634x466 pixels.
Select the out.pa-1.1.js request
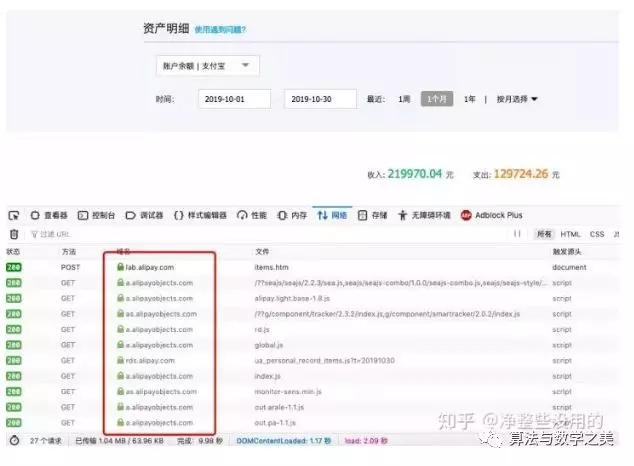(x=312, y=423)
